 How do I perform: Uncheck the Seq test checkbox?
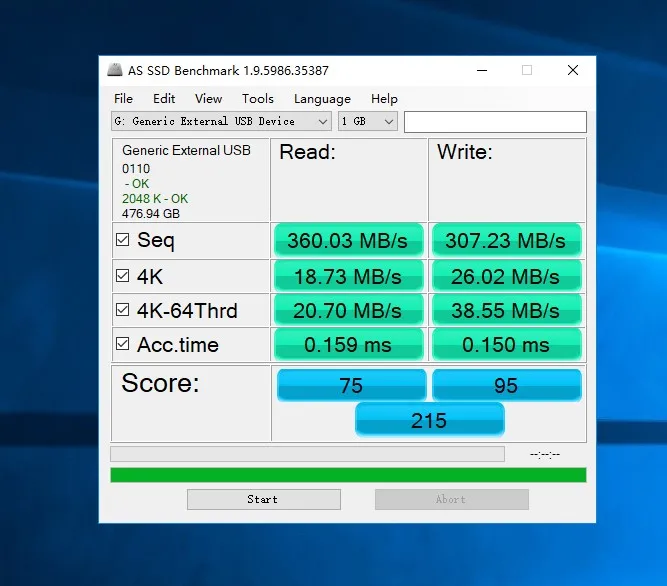pyautogui.click(x=123, y=239)
